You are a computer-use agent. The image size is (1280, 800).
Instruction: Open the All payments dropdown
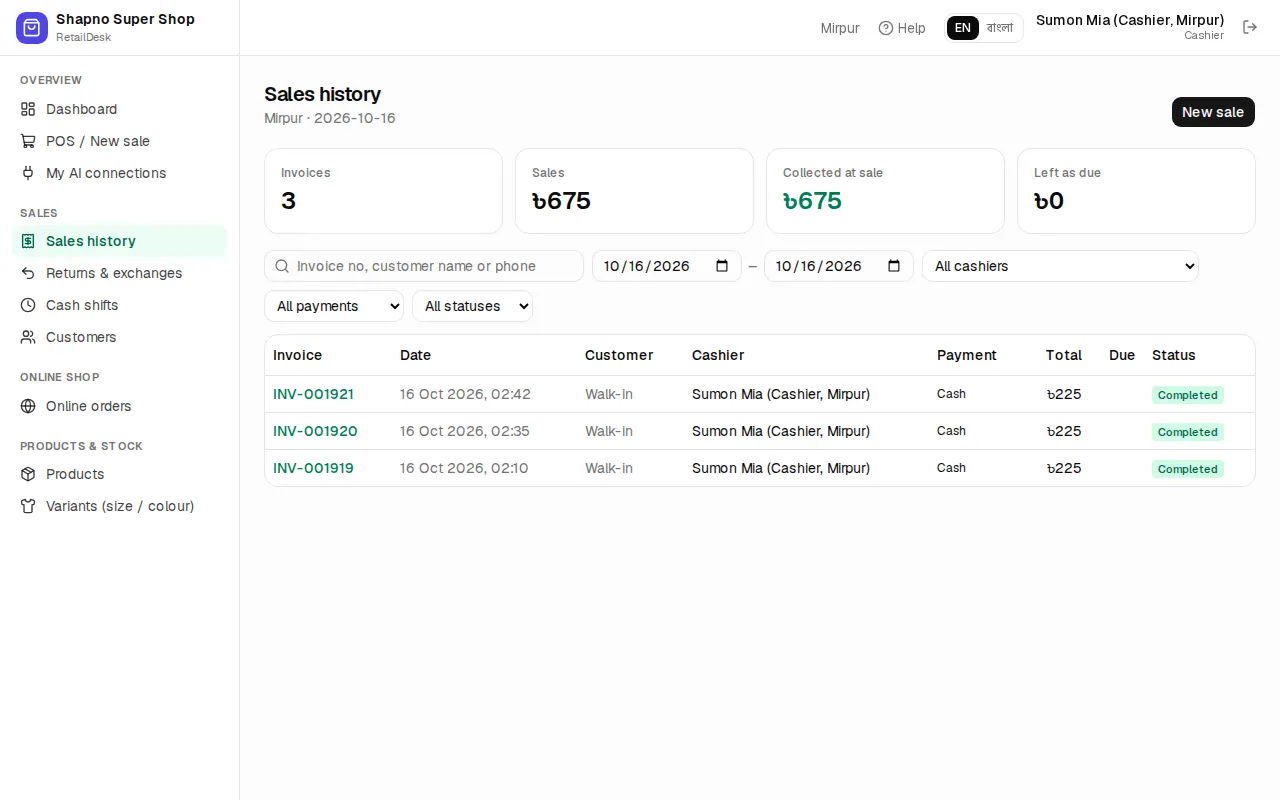[334, 306]
